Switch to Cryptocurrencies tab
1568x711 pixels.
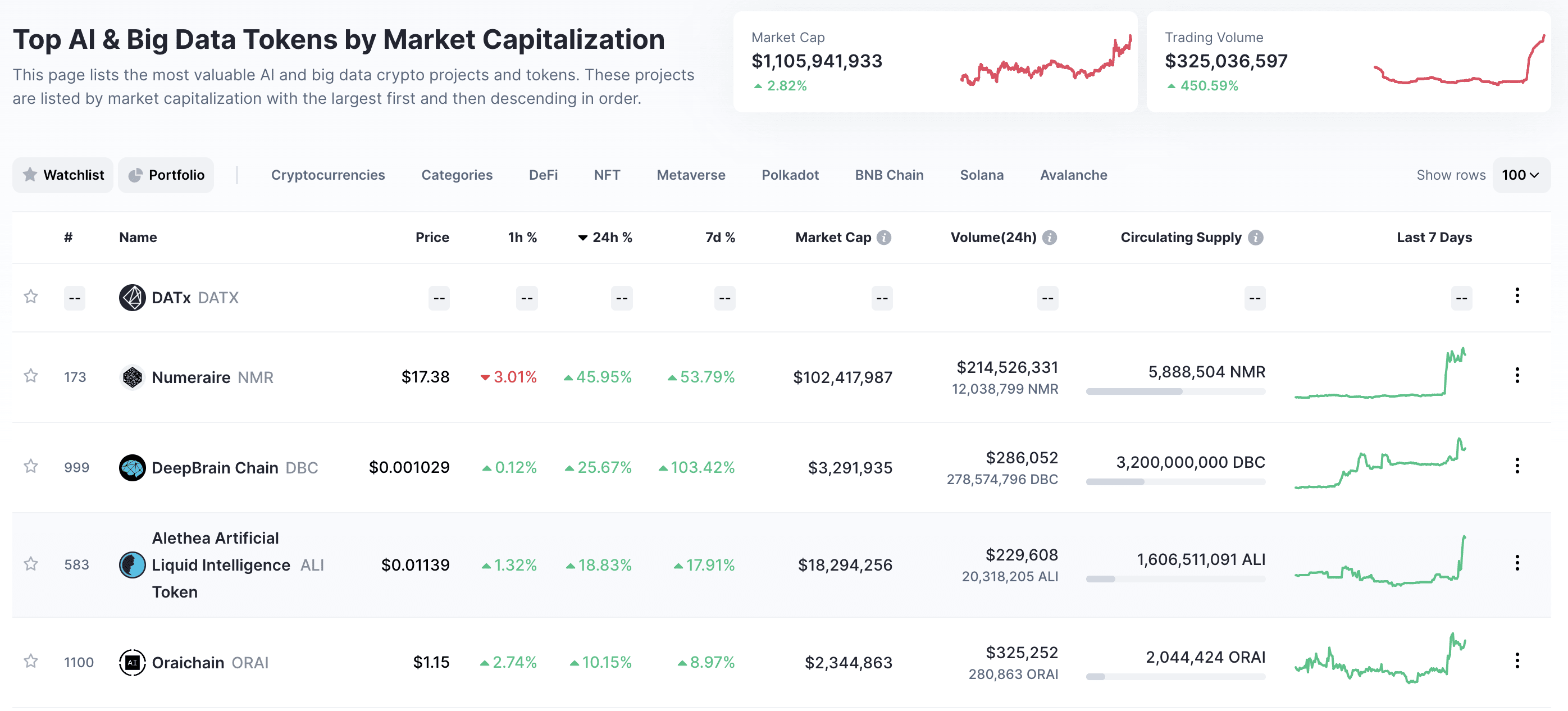pos(328,175)
